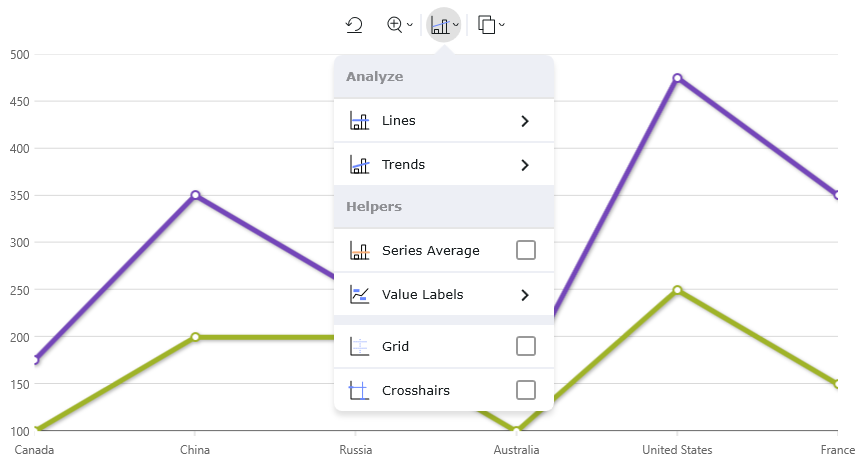This screenshot has width=860, height=466.
Task: Click the Lines menu icon
Action: (x=360, y=121)
